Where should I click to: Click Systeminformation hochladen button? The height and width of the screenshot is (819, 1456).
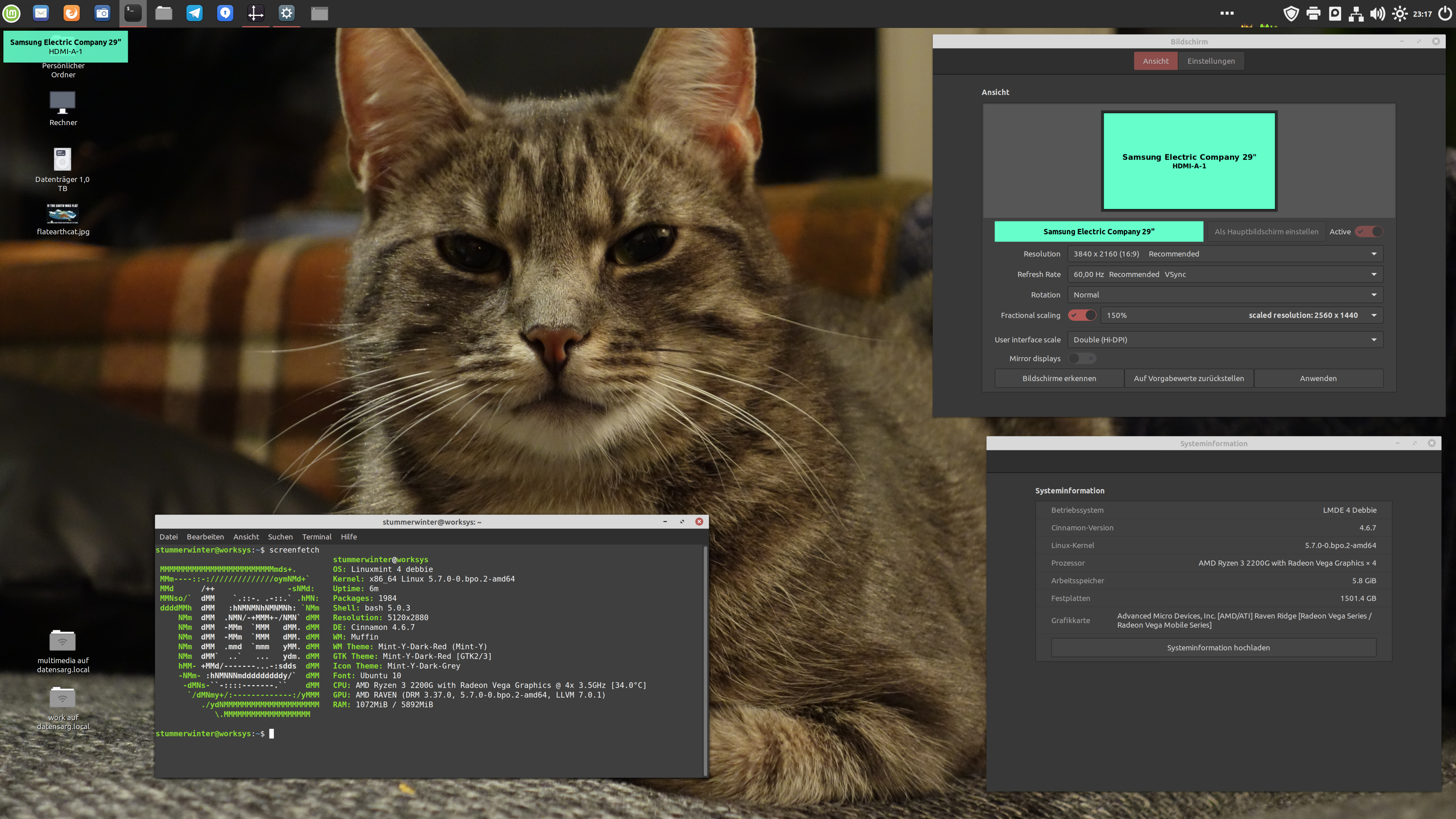pos(1218,648)
